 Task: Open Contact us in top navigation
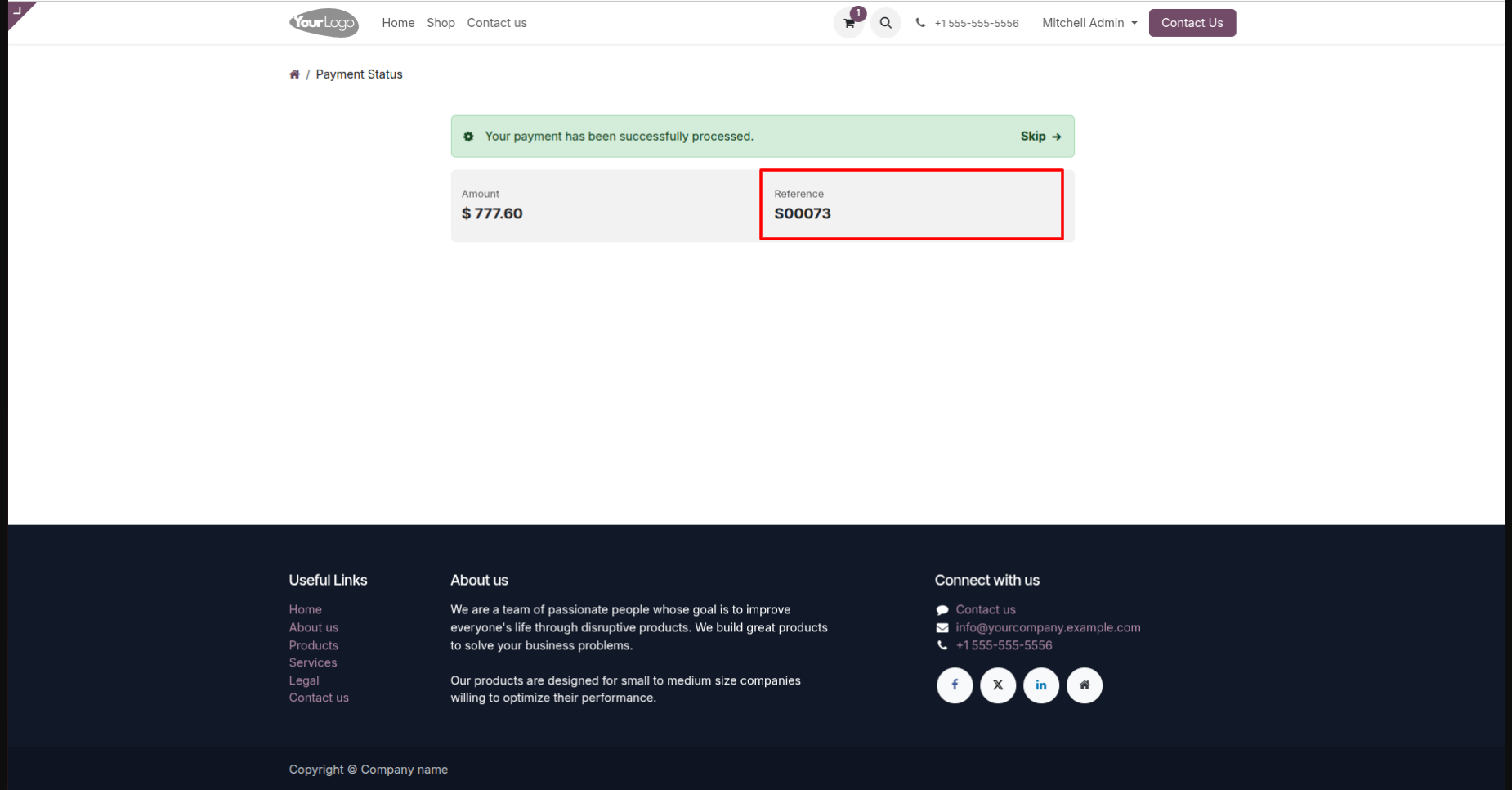tap(497, 23)
